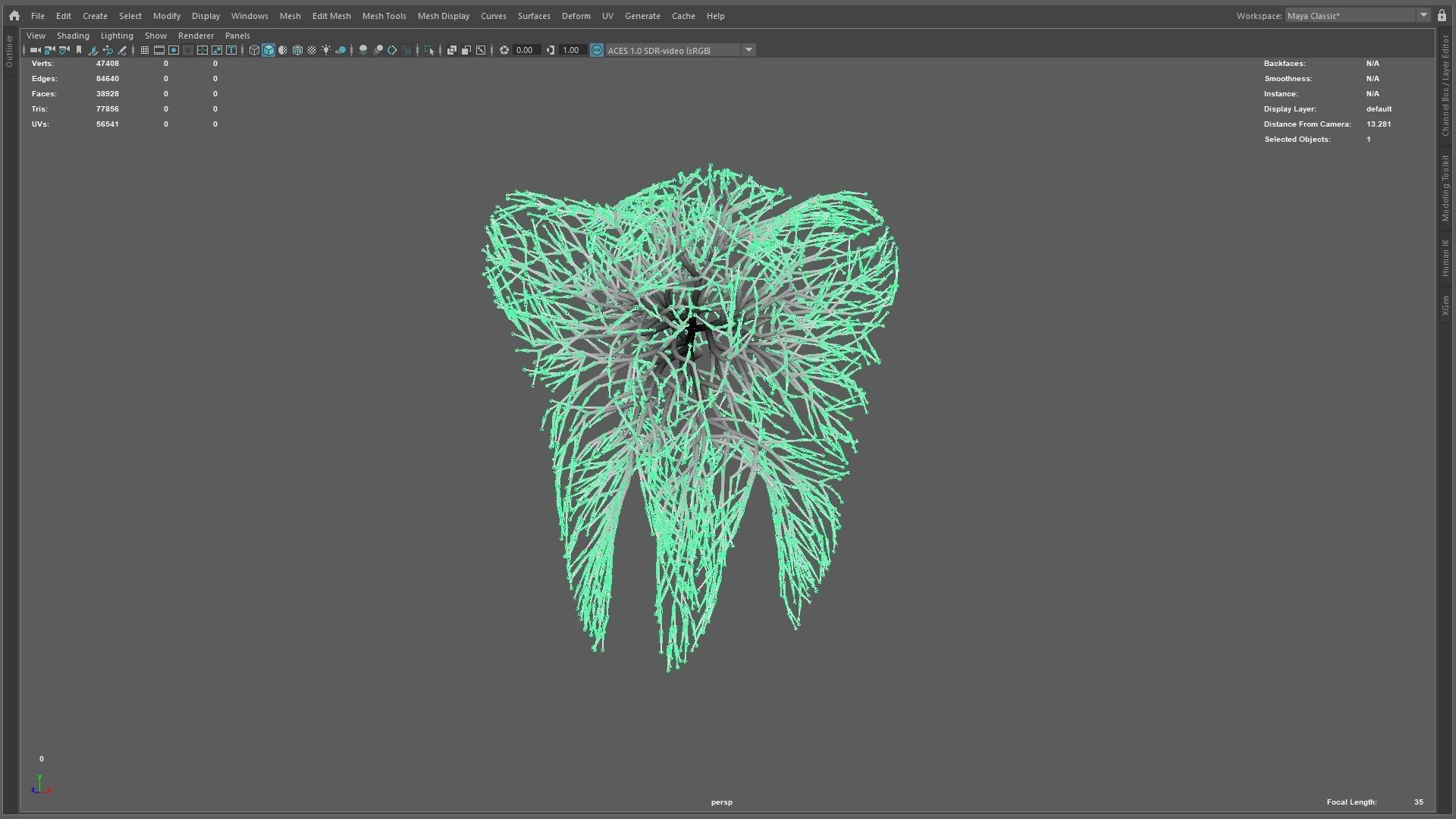Click the Use Default Material icon
The height and width of the screenshot is (819, 1456).
283,50
